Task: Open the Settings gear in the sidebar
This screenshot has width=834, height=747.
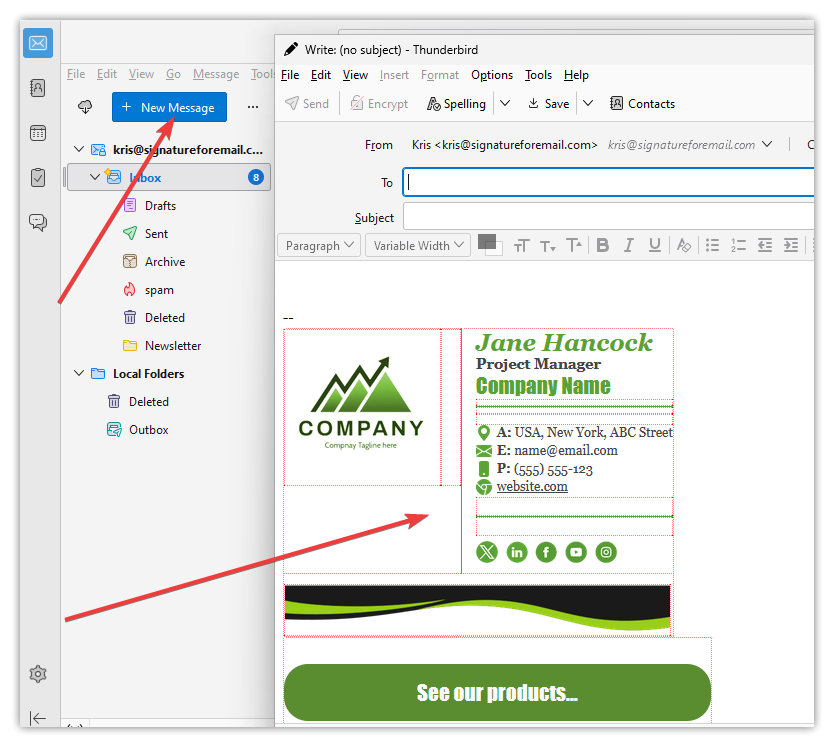Action: pyautogui.click(x=38, y=674)
